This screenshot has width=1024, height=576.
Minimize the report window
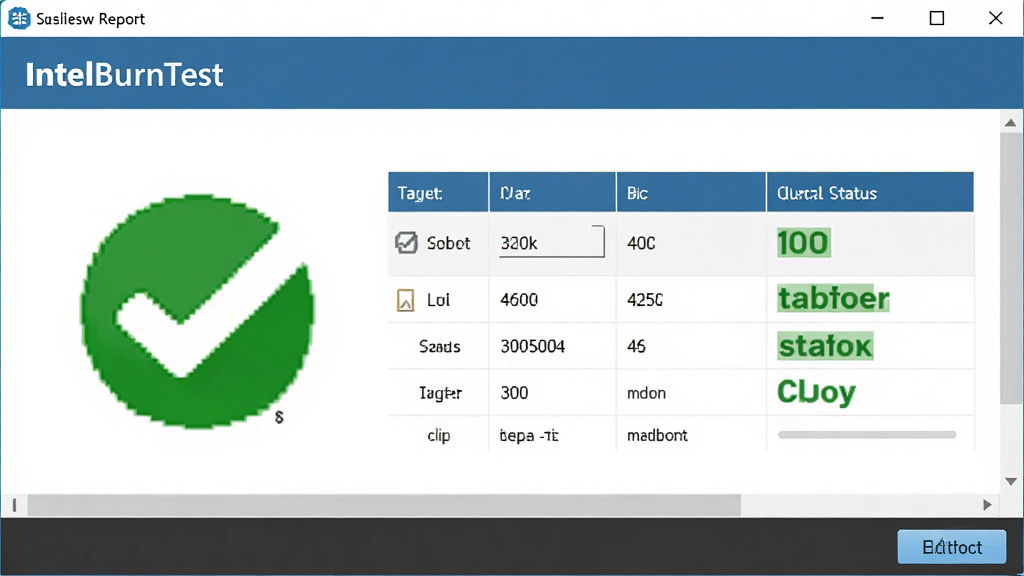coord(877,18)
